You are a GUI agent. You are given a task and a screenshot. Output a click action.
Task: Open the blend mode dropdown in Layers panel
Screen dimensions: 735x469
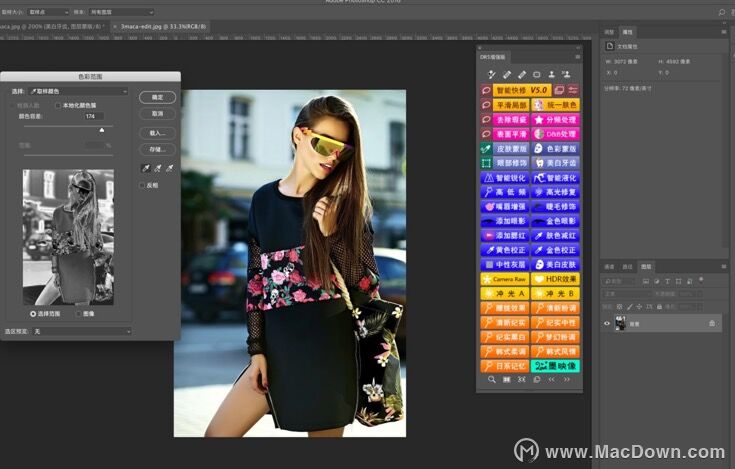click(627, 294)
